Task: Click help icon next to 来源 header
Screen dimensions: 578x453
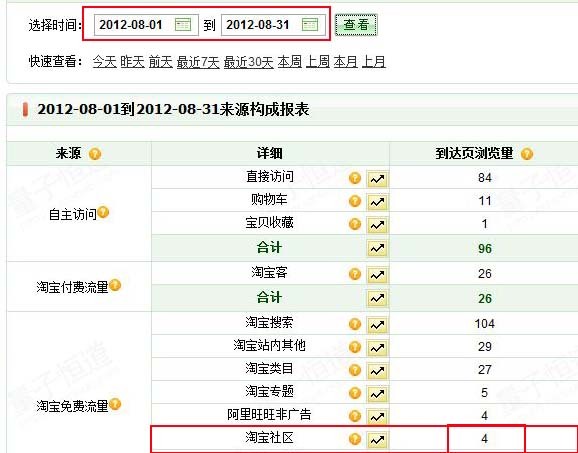Action: point(95,153)
